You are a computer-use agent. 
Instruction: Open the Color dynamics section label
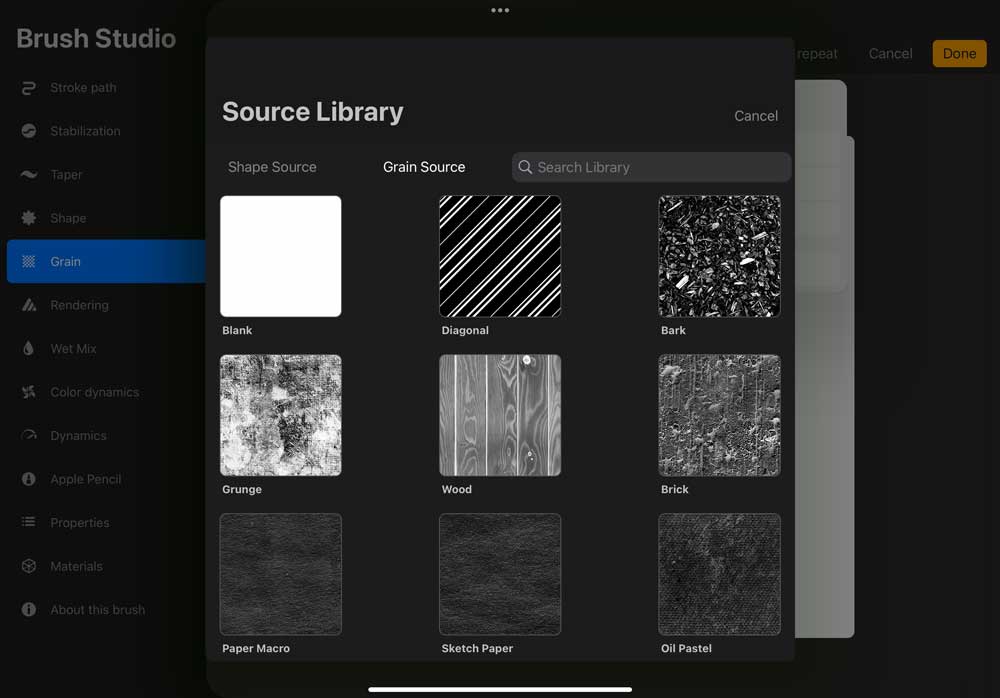[x=95, y=392]
